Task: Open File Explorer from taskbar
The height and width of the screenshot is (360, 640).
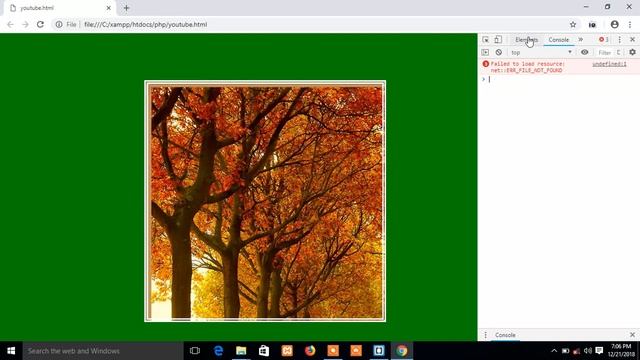Action: tap(241, 351)
